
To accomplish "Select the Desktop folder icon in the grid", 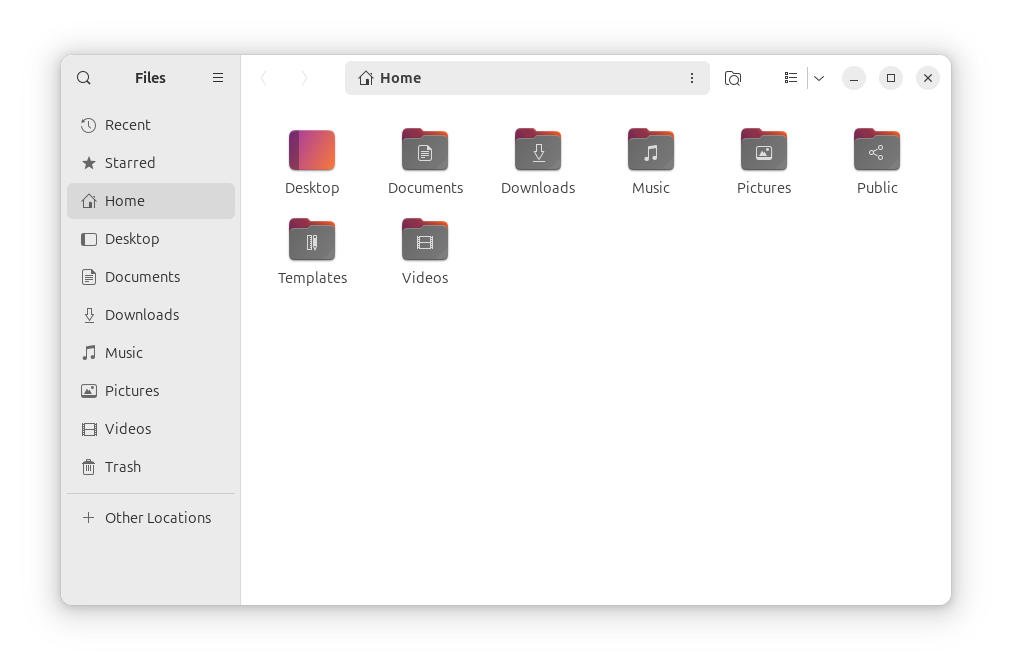I will tap(312, 150).
